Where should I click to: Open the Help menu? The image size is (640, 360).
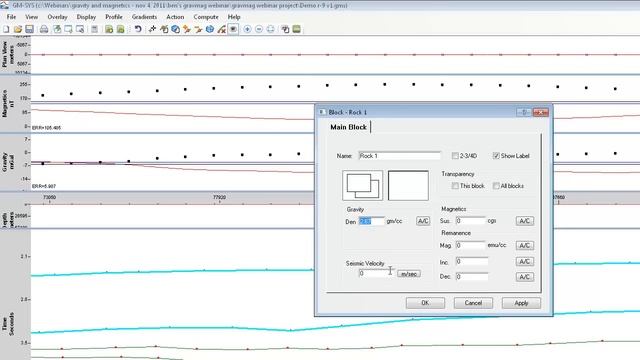(x=234, y=17)
